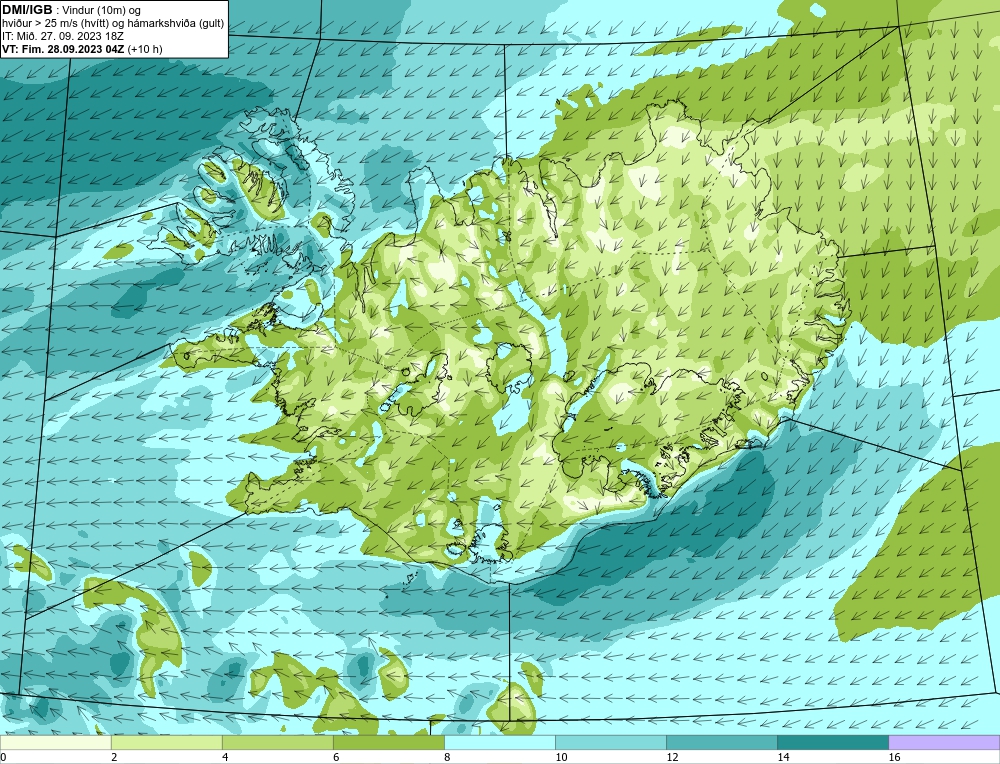Click the legend scale label 8

(447, 757)
